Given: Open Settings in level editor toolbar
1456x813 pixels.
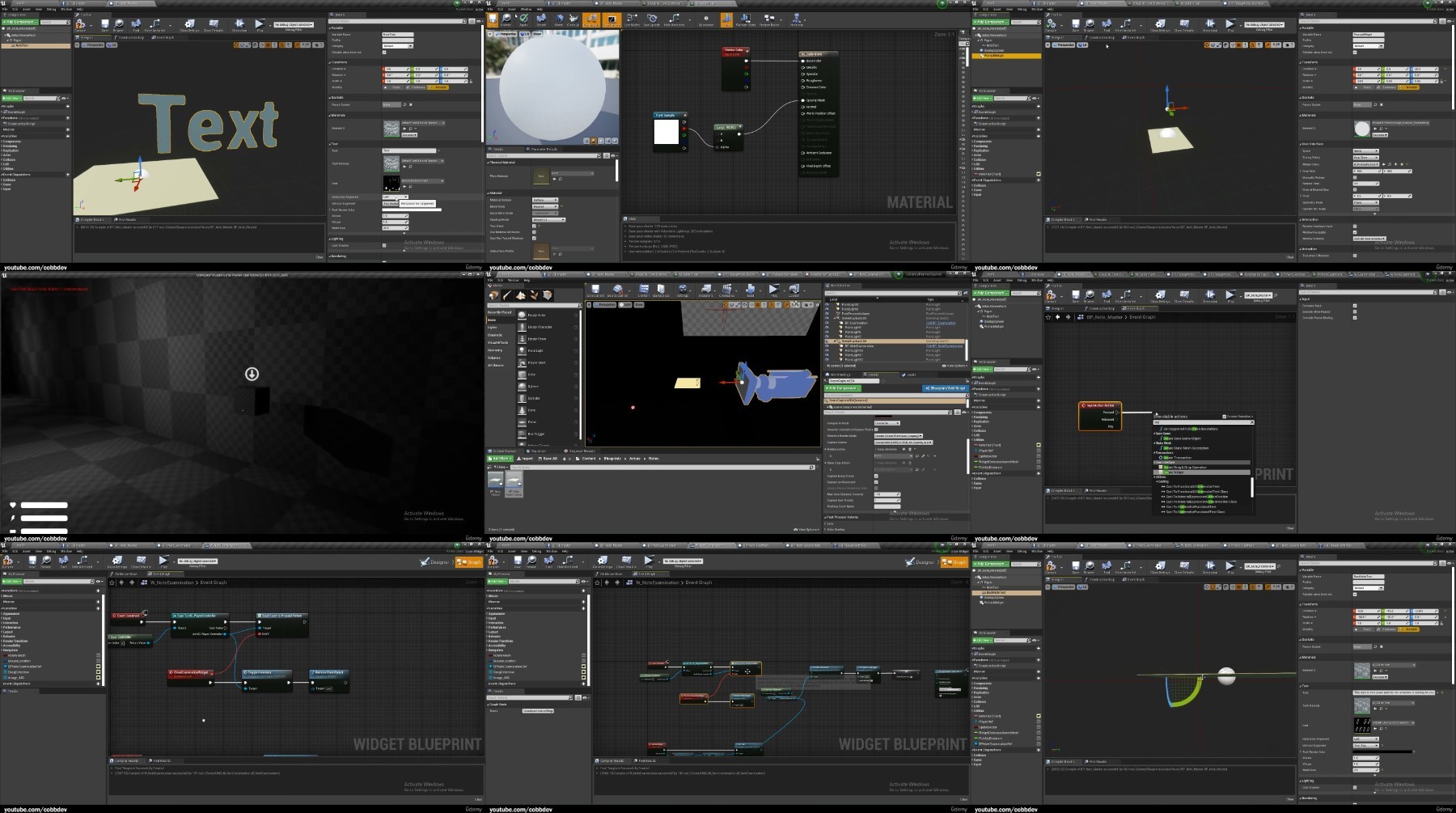Looking at the screenshot, I should tap(683, 290).
